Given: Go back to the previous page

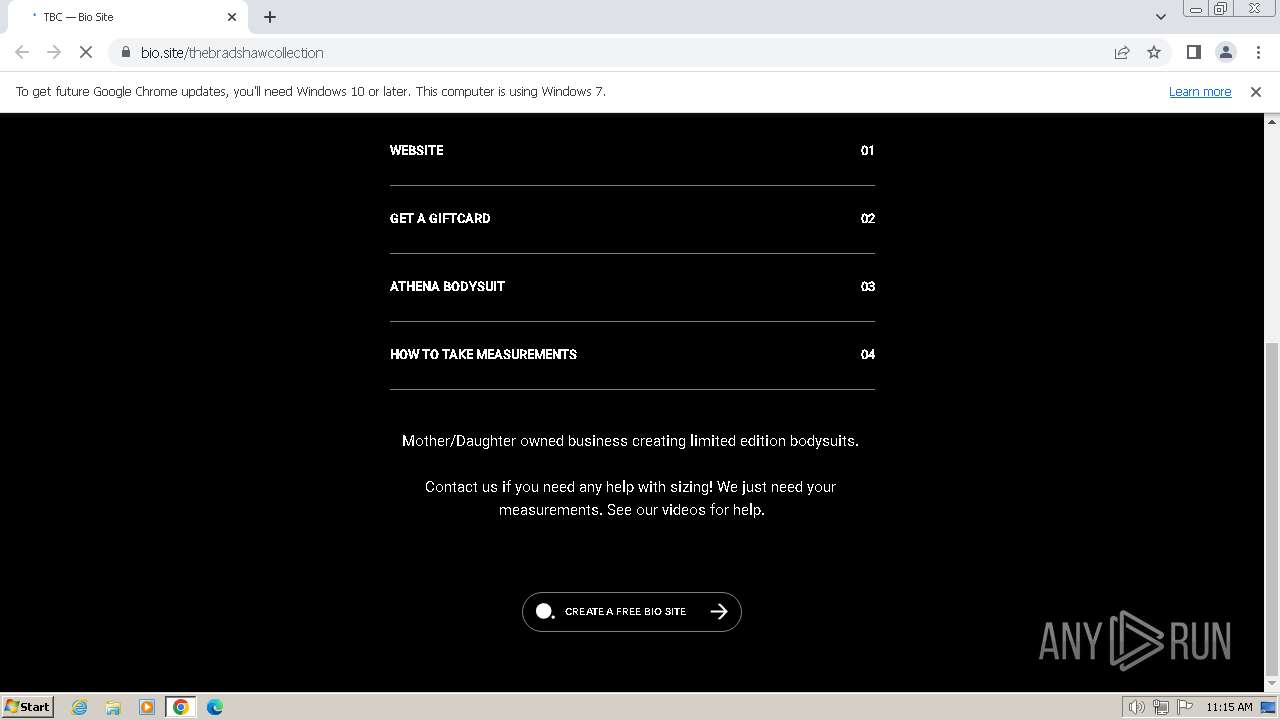Looking at the screenshot, I should (x=22, y=52).
